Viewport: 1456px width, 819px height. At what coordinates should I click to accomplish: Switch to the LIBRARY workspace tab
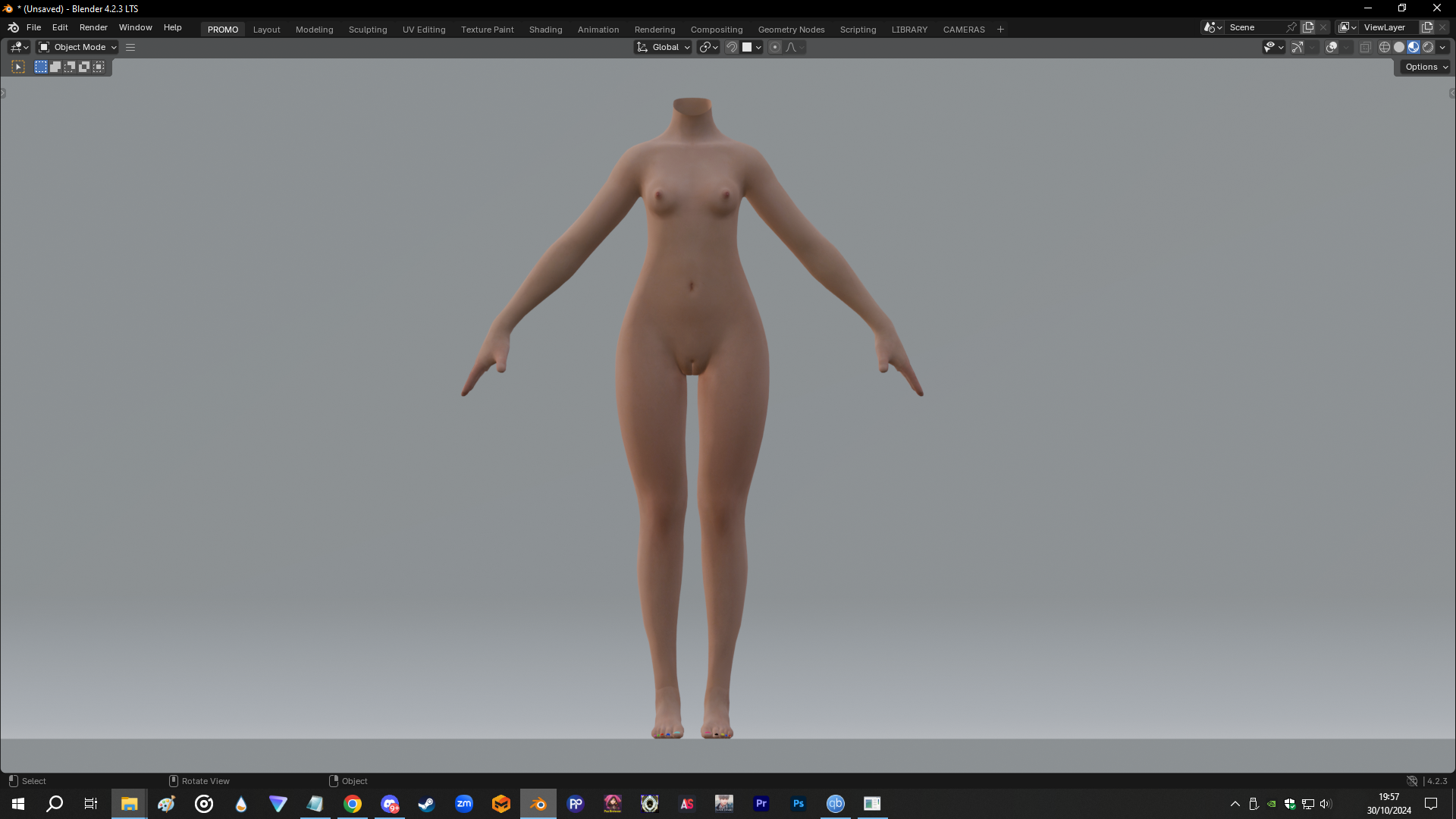(909, 30)
